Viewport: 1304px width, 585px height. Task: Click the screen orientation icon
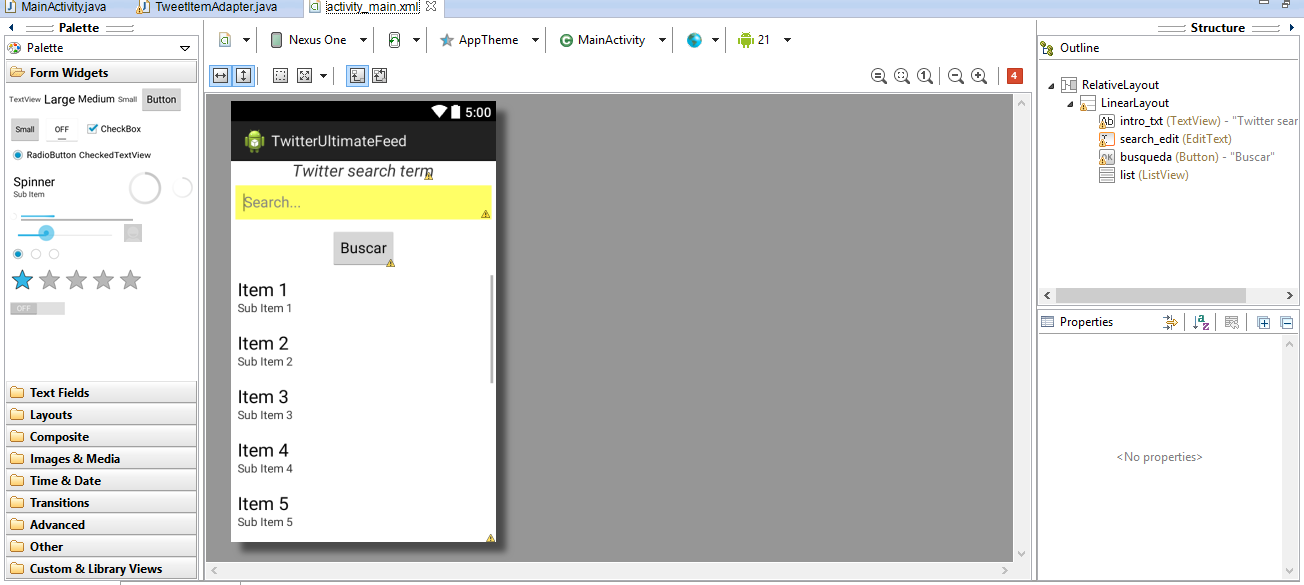(x=394, y=40)
